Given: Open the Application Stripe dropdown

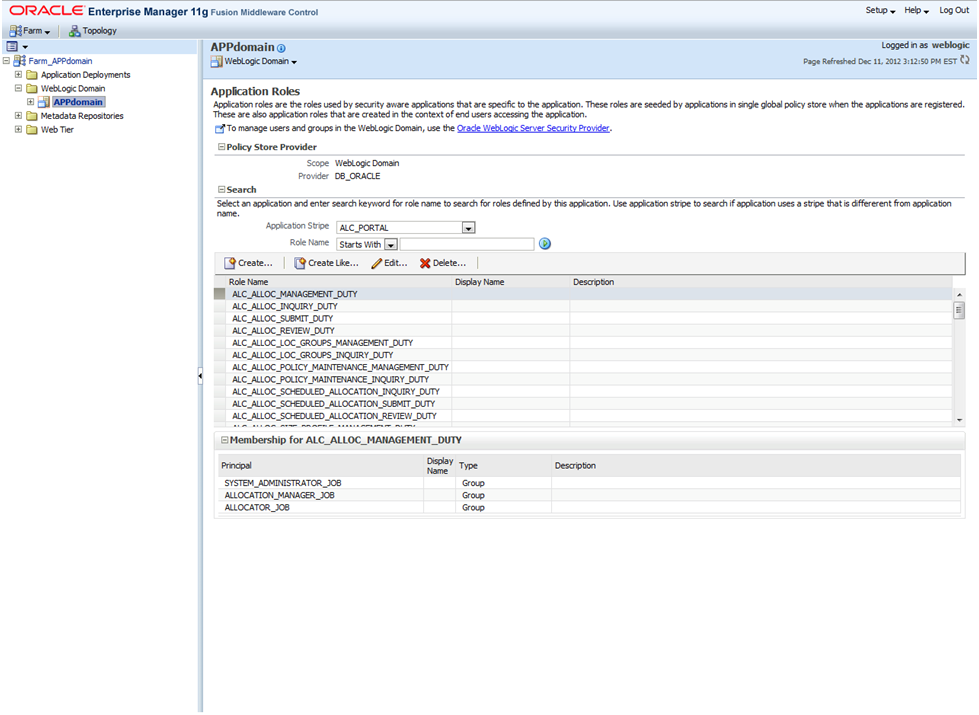Looking at the screenshot, I should 467,226.
